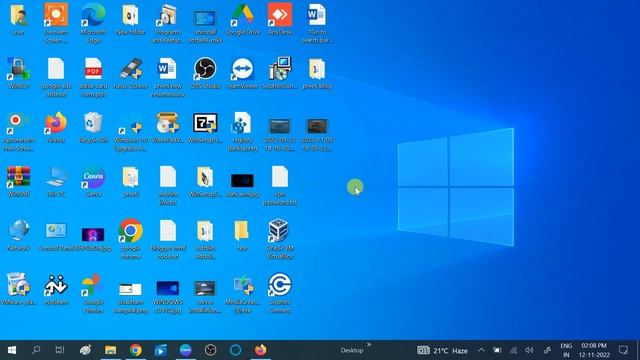Select the Recycle Bin icon

pyautogui.click(x=93, y=127)
